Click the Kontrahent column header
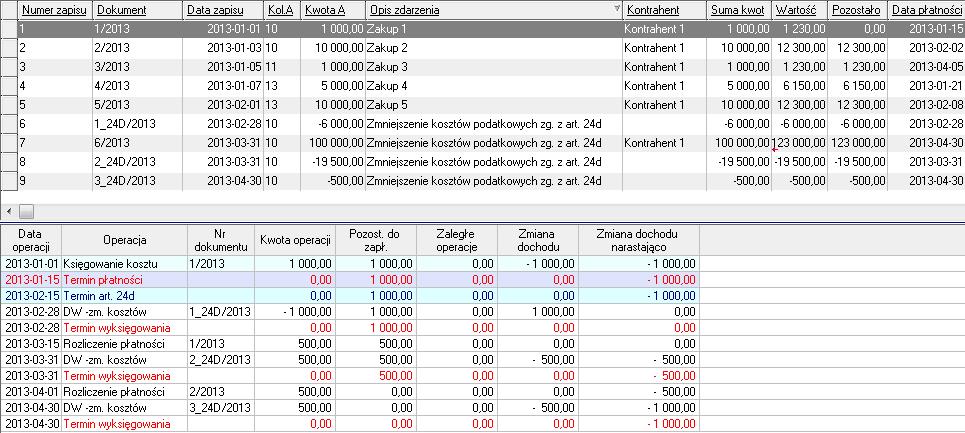This screenshot has height=433, width=965. pos(663,10)
